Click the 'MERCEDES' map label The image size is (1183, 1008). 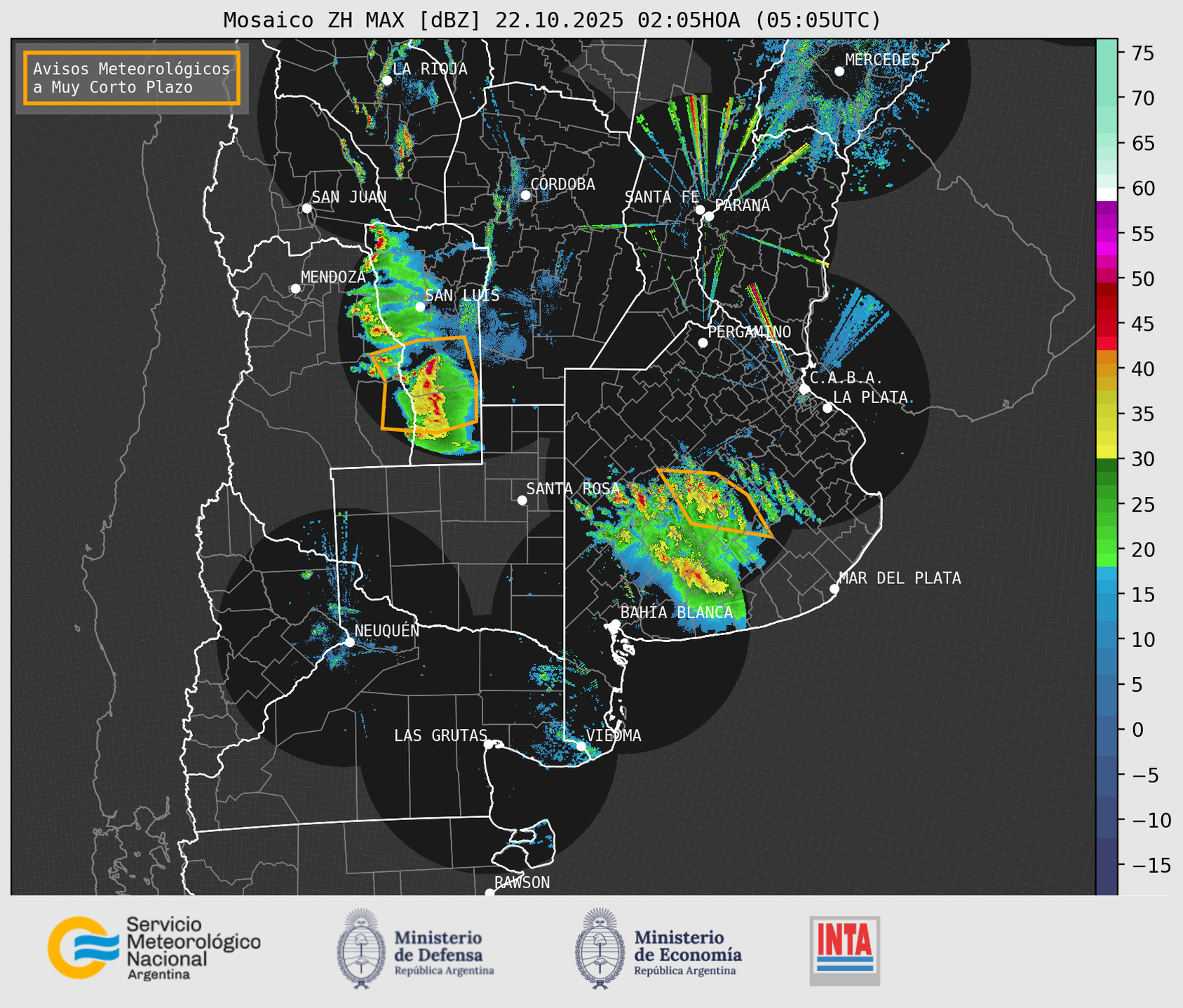[x=882, y=60]
